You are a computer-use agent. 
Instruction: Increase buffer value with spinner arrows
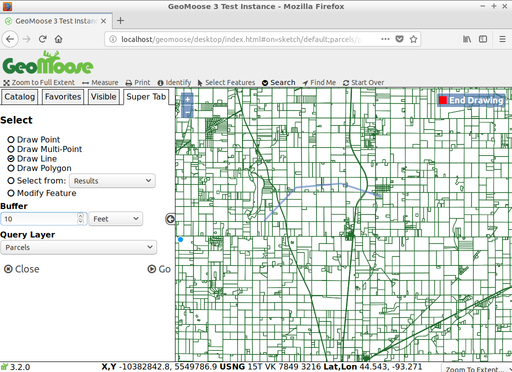[80, 216]
